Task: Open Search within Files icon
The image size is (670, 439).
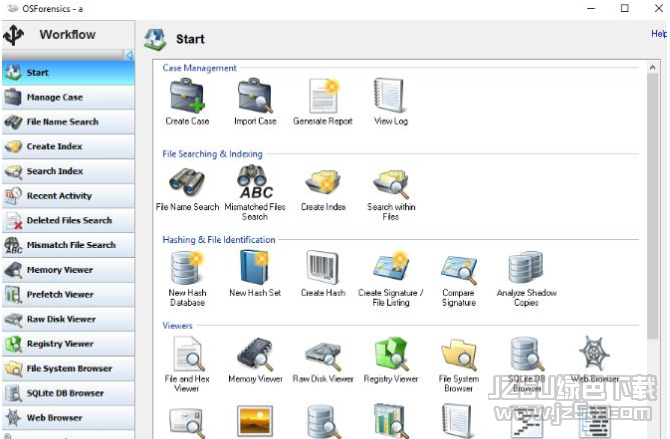Action: click(391, 184)
